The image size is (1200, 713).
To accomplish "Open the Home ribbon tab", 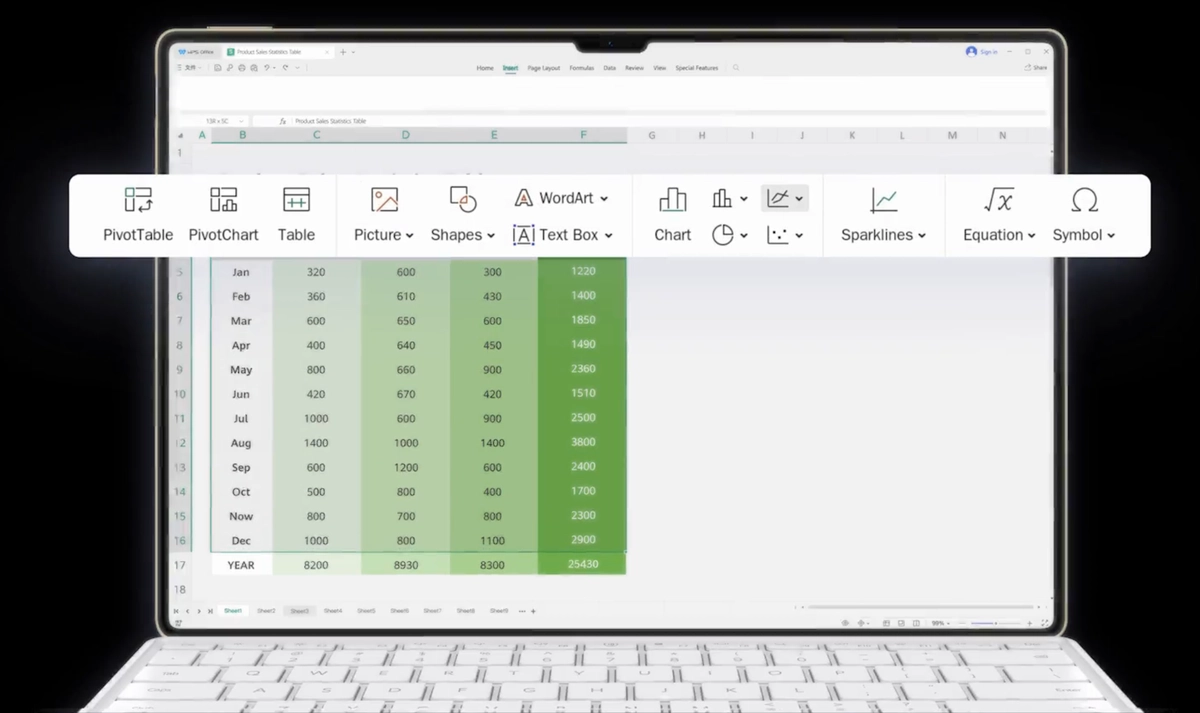I will coord(485,68).
